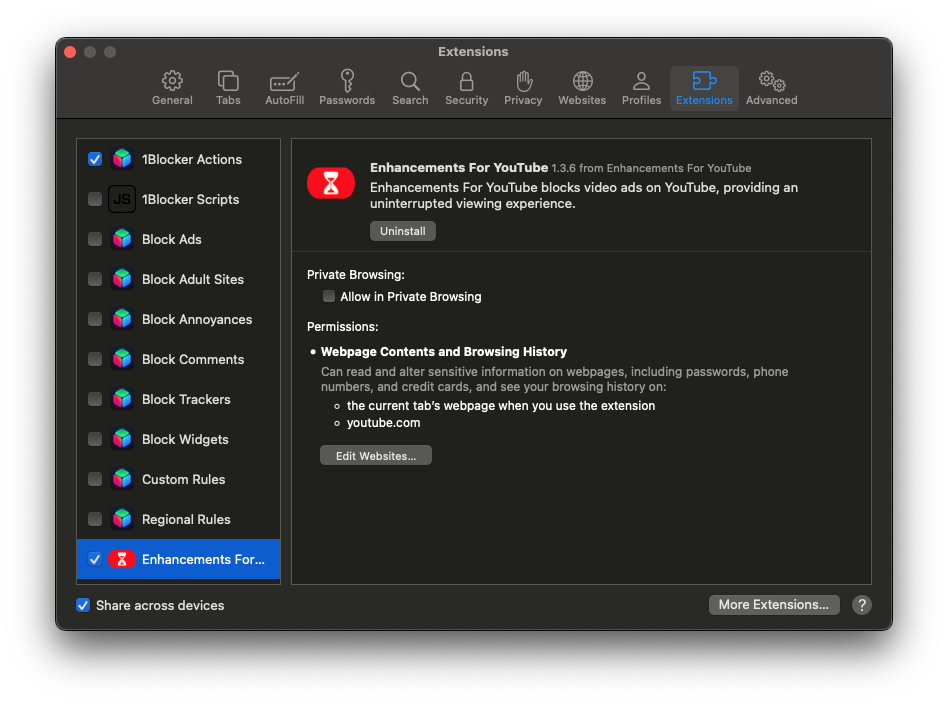This screenshot has width=948, height=704.
Task: Click 'Webpage Contents and Browsing History' heading
Action: click(x=444, y=351)
